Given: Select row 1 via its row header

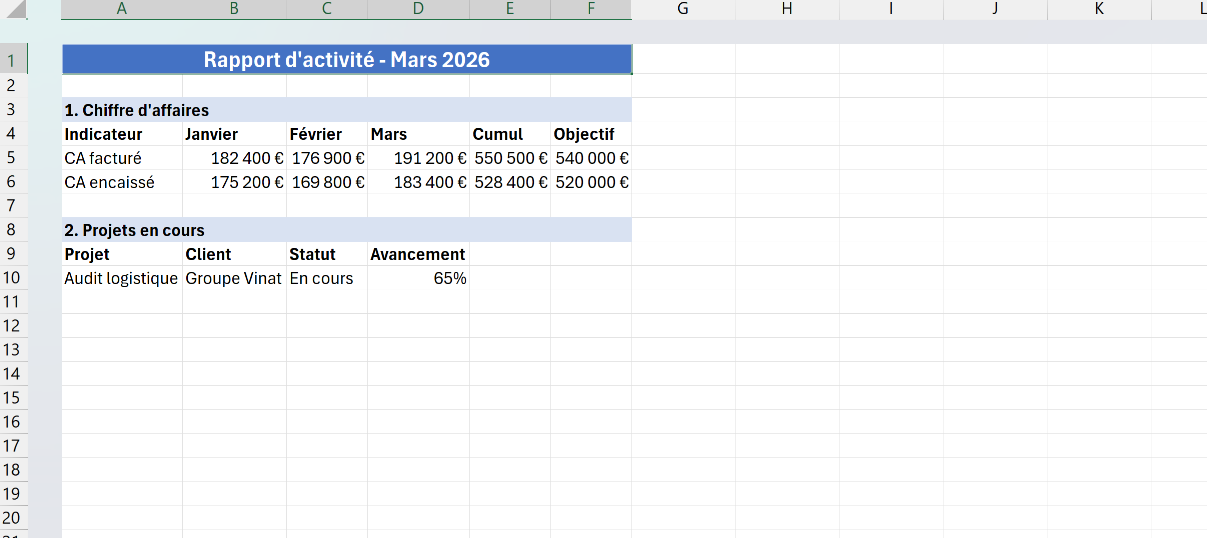Looking at the screenshot, I should 13,60.
